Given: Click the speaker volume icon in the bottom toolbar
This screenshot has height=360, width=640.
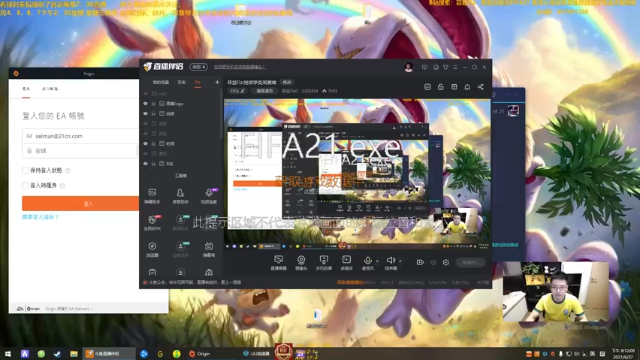Looking at the screenshot, I should [390, 260].
